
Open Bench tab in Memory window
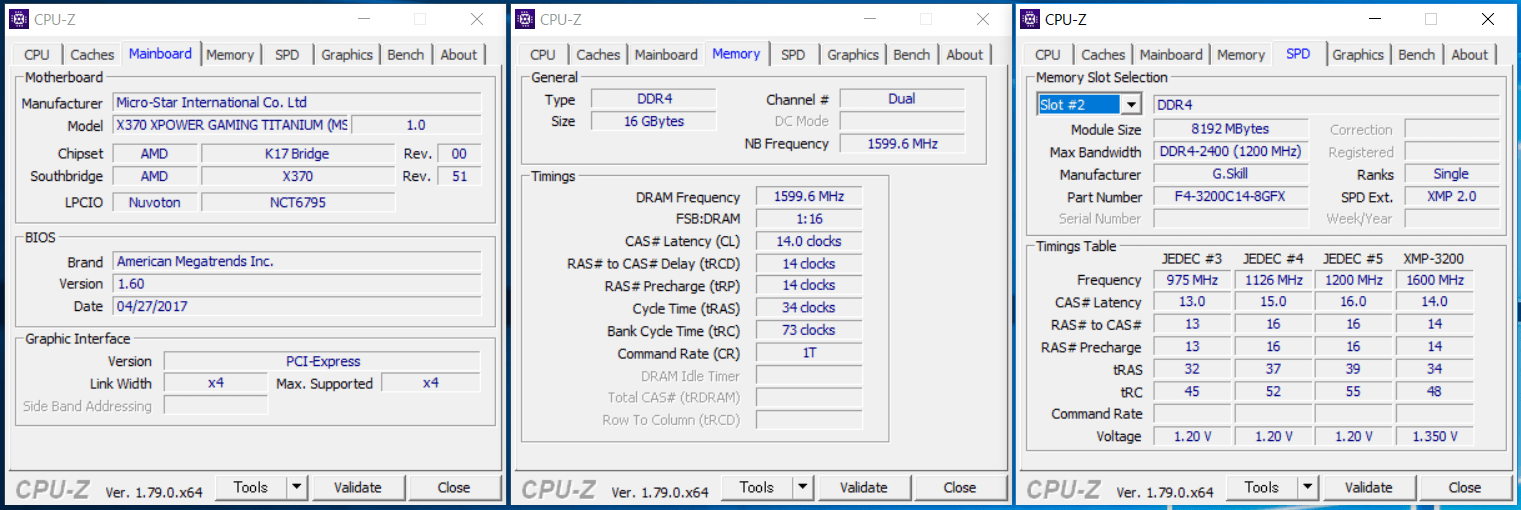coord(912,55)
